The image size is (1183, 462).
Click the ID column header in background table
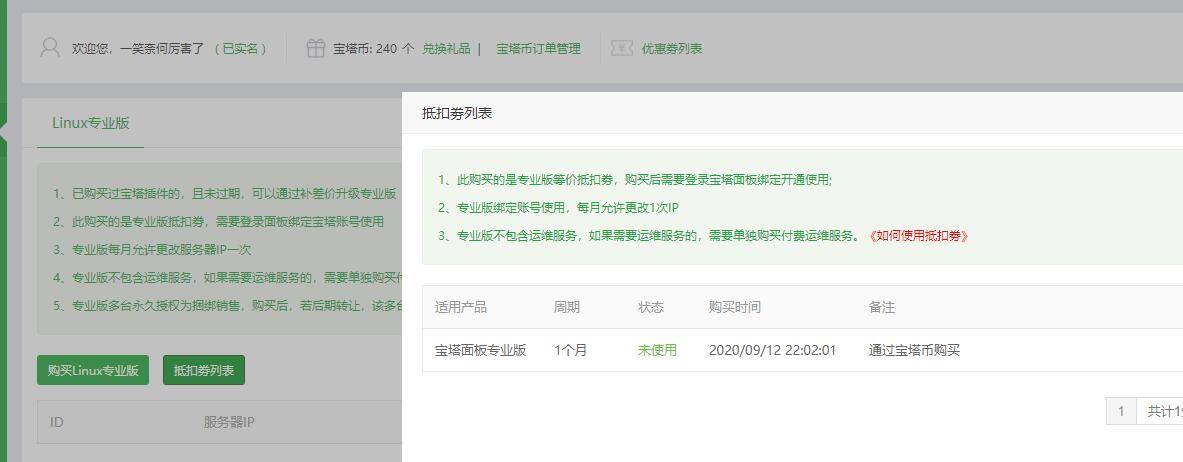(57, 422)
